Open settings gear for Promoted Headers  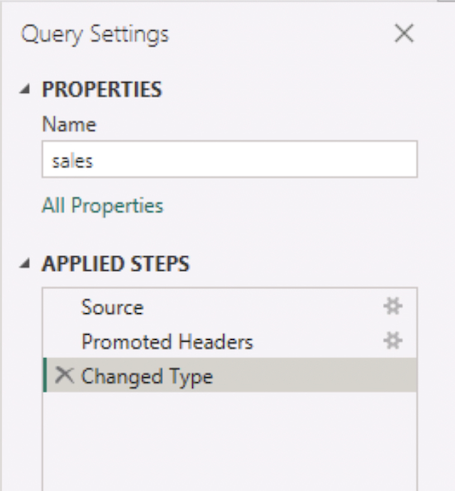click(x=393, y=341)
